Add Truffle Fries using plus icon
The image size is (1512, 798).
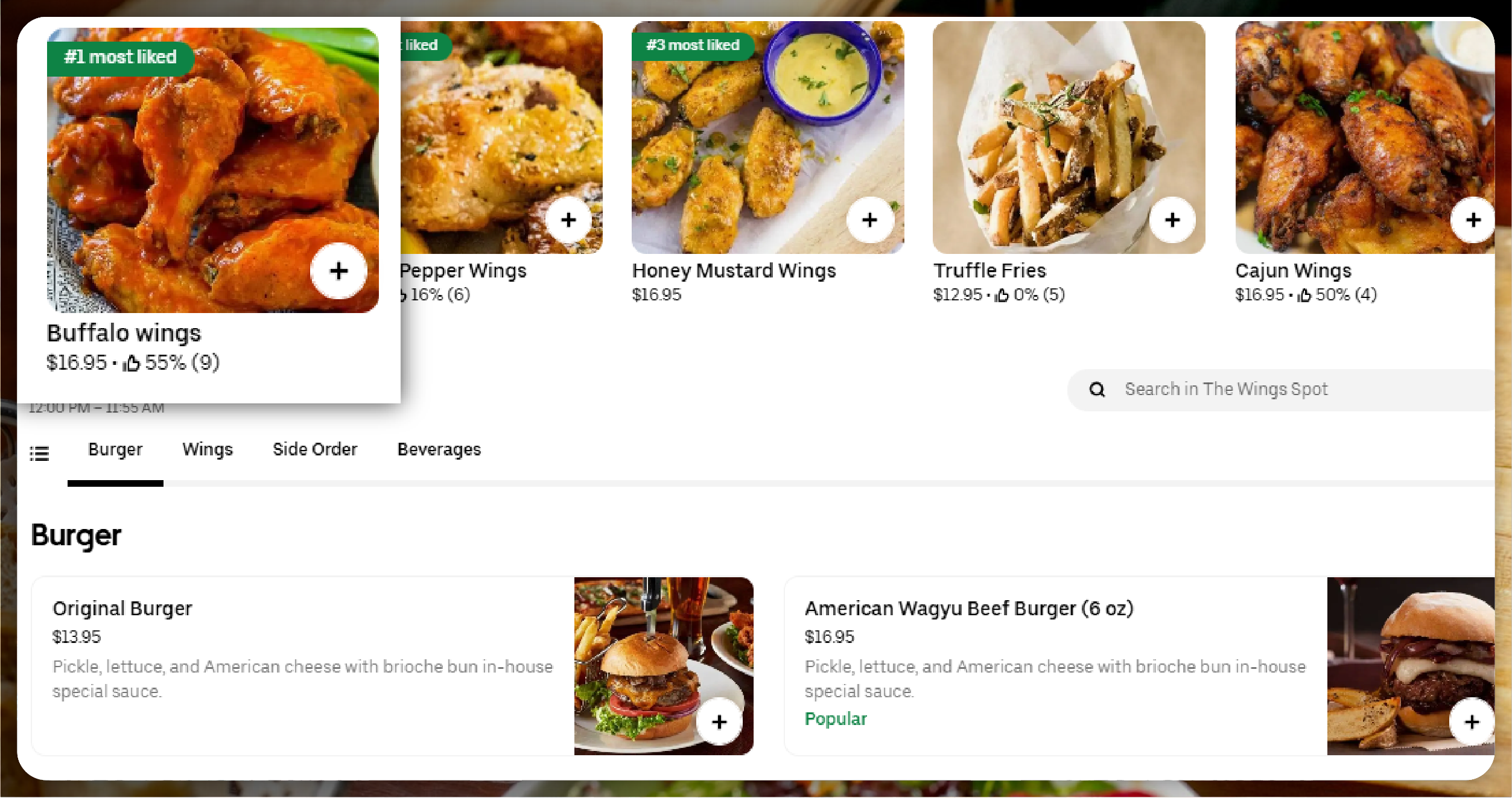pos(1172,220)
